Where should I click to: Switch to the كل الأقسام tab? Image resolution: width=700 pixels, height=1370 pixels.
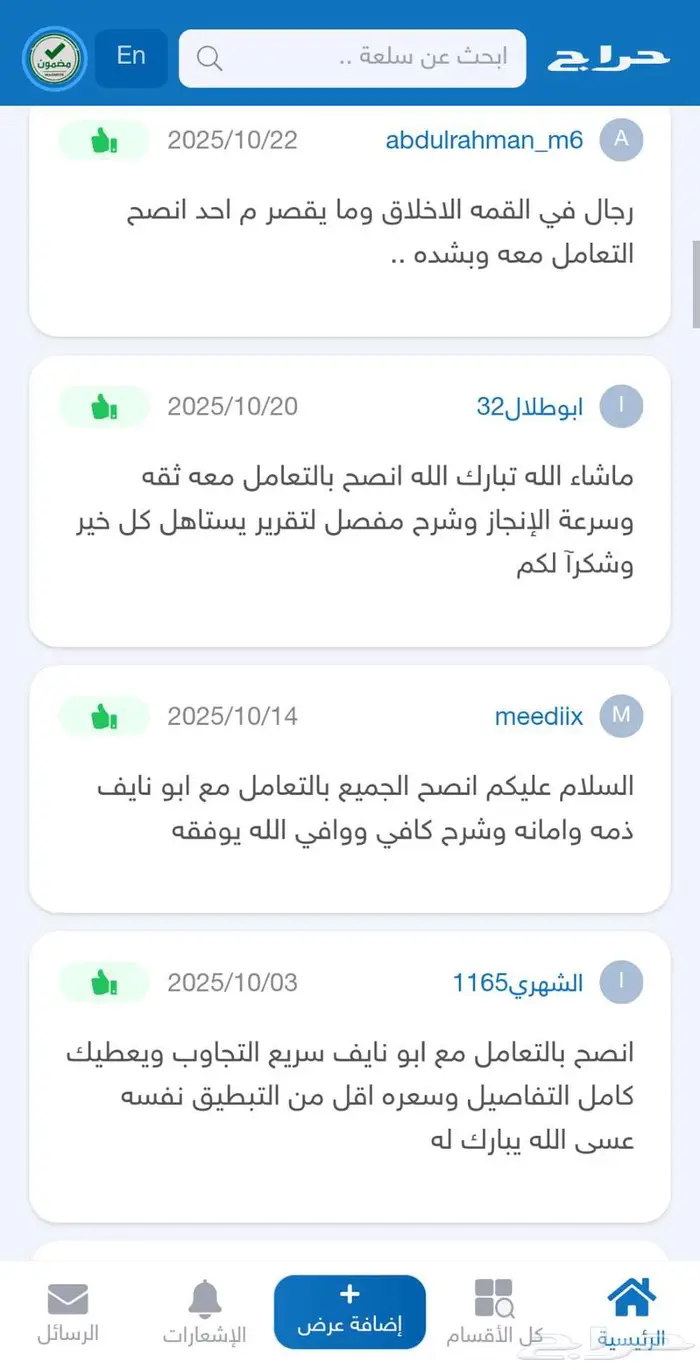489,1310
